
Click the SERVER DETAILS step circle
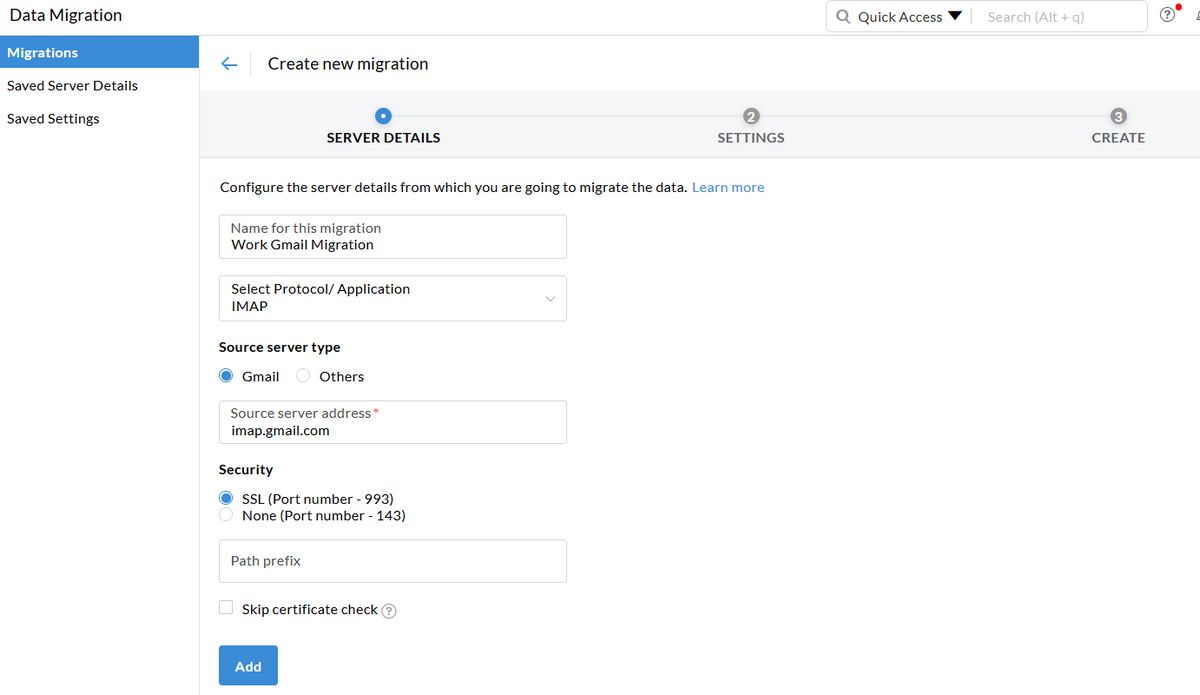click(x=383, y=115)
